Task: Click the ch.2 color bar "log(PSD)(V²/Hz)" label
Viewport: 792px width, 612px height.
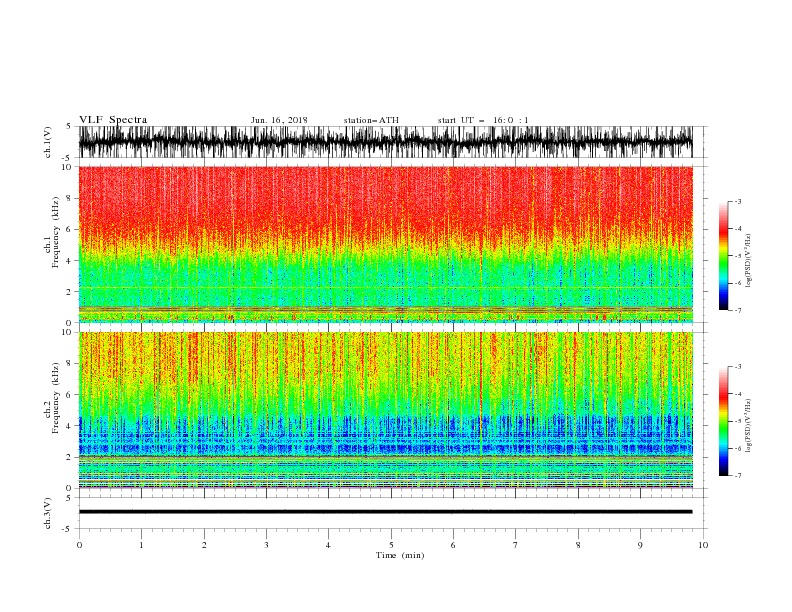Action: [749, 425]
